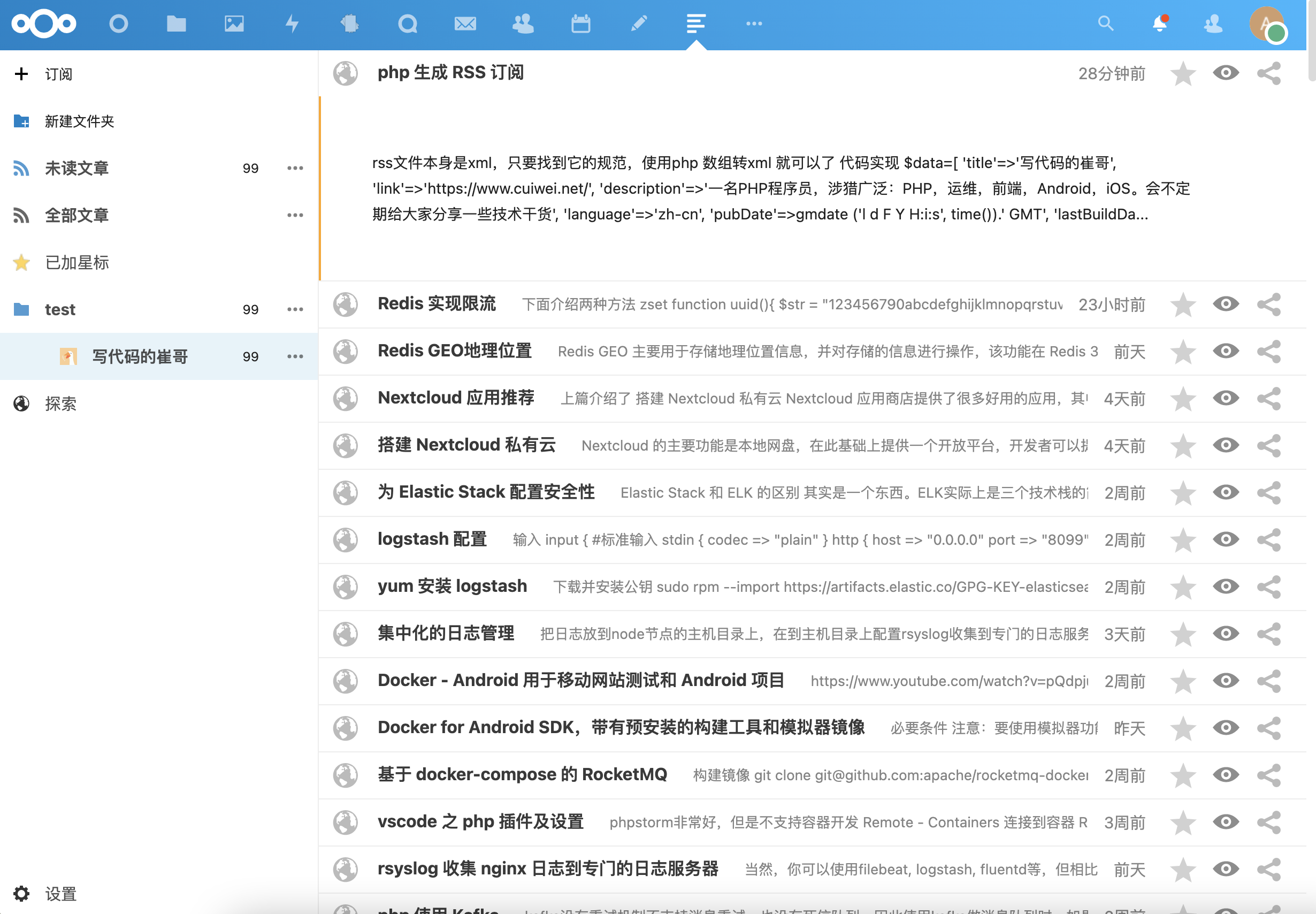The height and width of the screenshot is (914, 1316).
Task: Star the 为 Elastic Stack 配置安全性 article
Action: 1183,492
